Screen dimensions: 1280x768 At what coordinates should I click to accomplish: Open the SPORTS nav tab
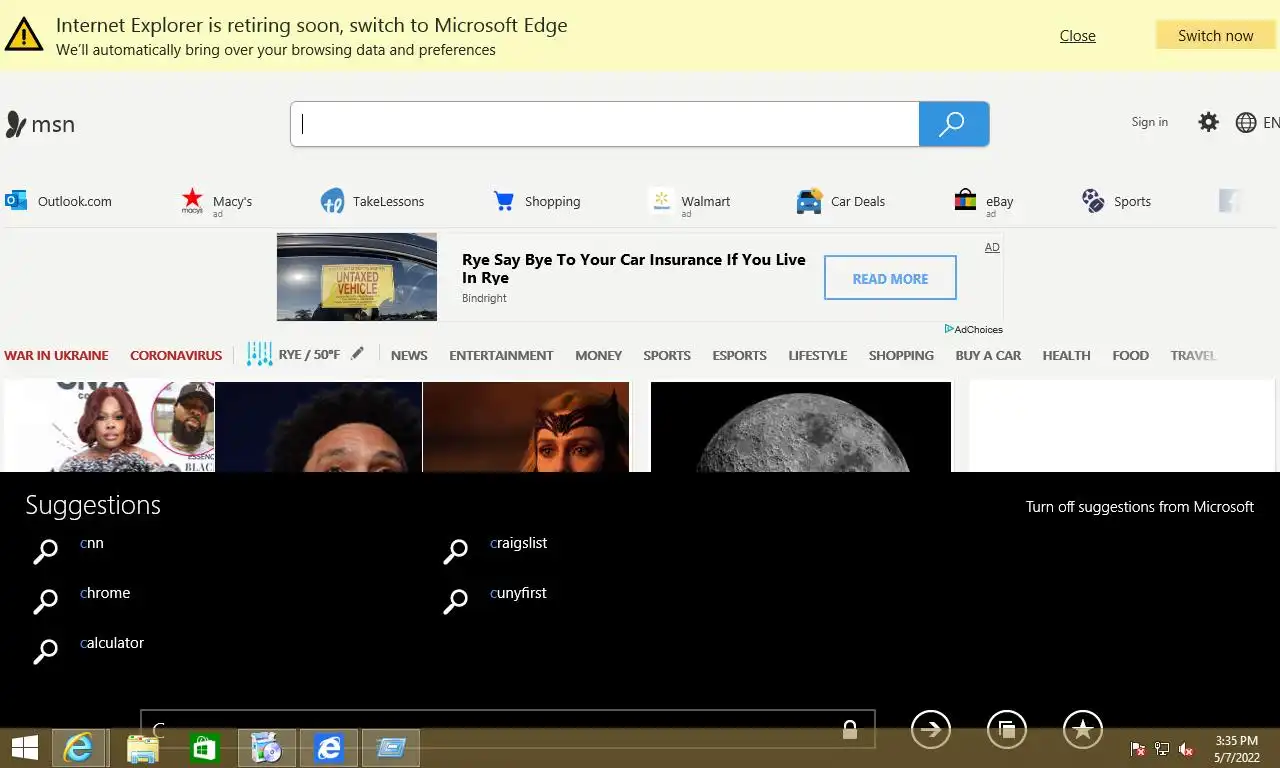point(667,355)
